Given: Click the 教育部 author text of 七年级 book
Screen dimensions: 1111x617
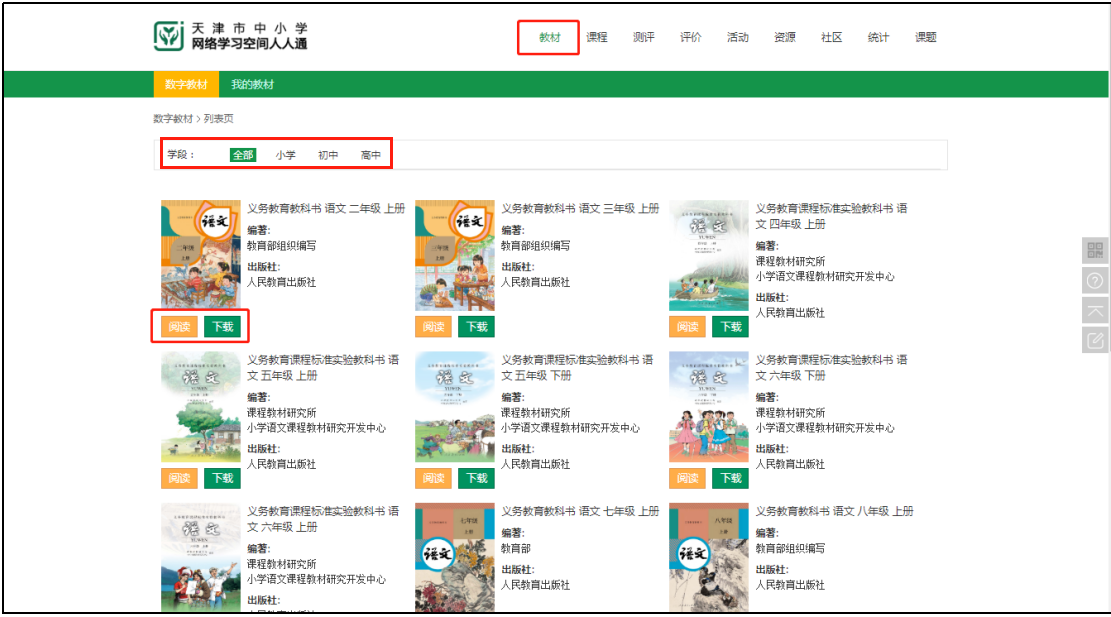Looking at the screenshot, I should click(x=516, y=548).
